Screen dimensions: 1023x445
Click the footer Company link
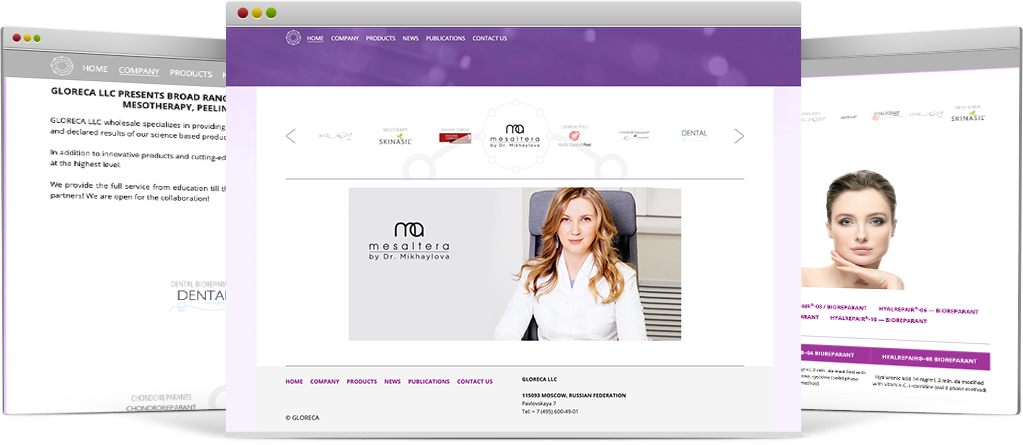(x=325, y=381)
